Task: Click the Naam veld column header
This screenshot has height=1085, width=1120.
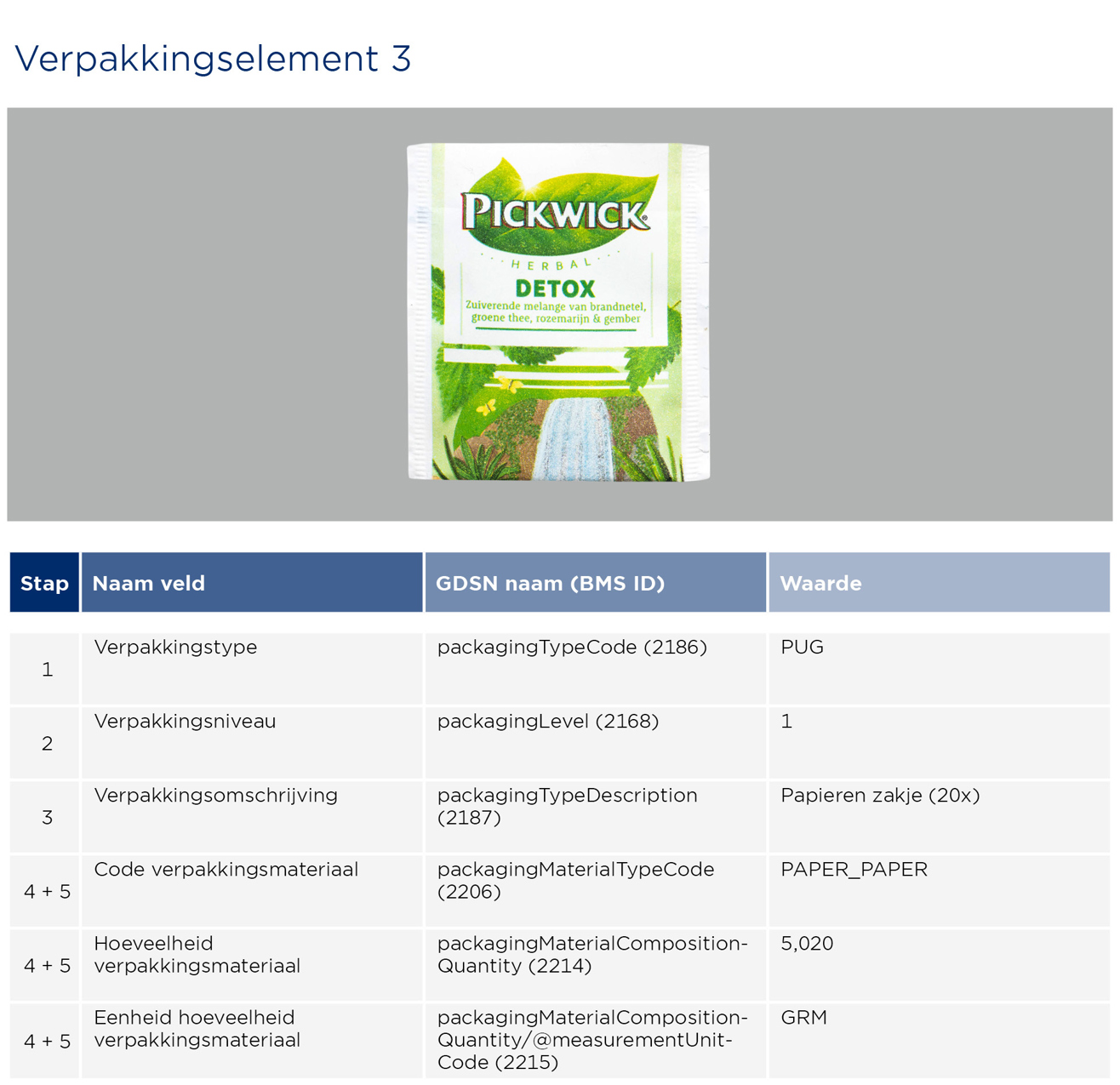Action: point(149,583)
